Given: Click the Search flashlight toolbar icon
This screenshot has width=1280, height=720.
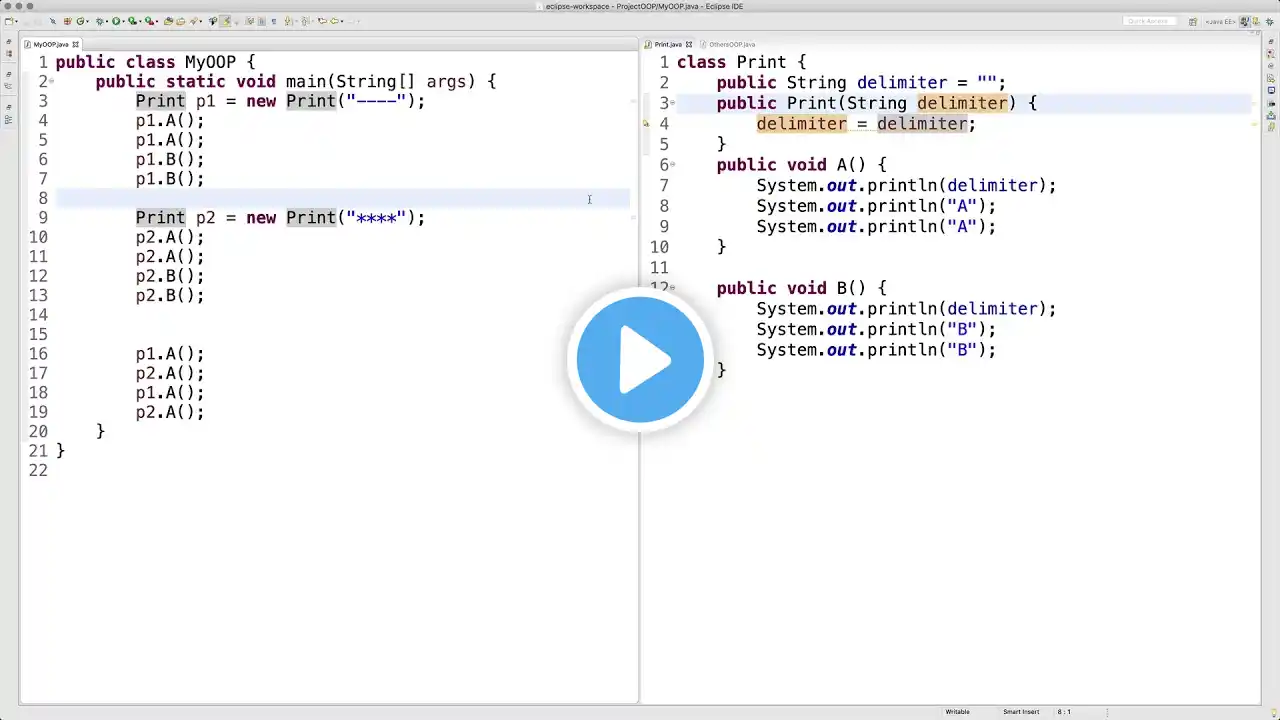Looking at the screenshot, I should tap(193, 21).
